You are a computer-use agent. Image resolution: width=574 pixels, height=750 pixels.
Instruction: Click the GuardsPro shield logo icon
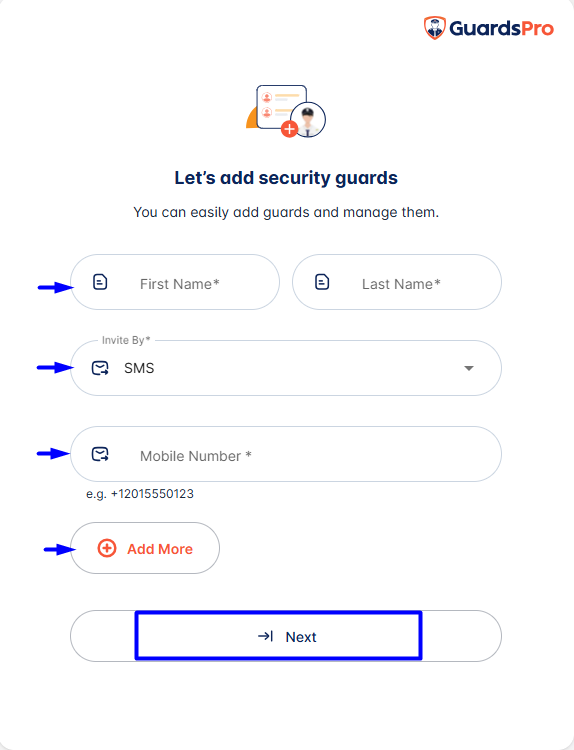[x=434, y=28]
